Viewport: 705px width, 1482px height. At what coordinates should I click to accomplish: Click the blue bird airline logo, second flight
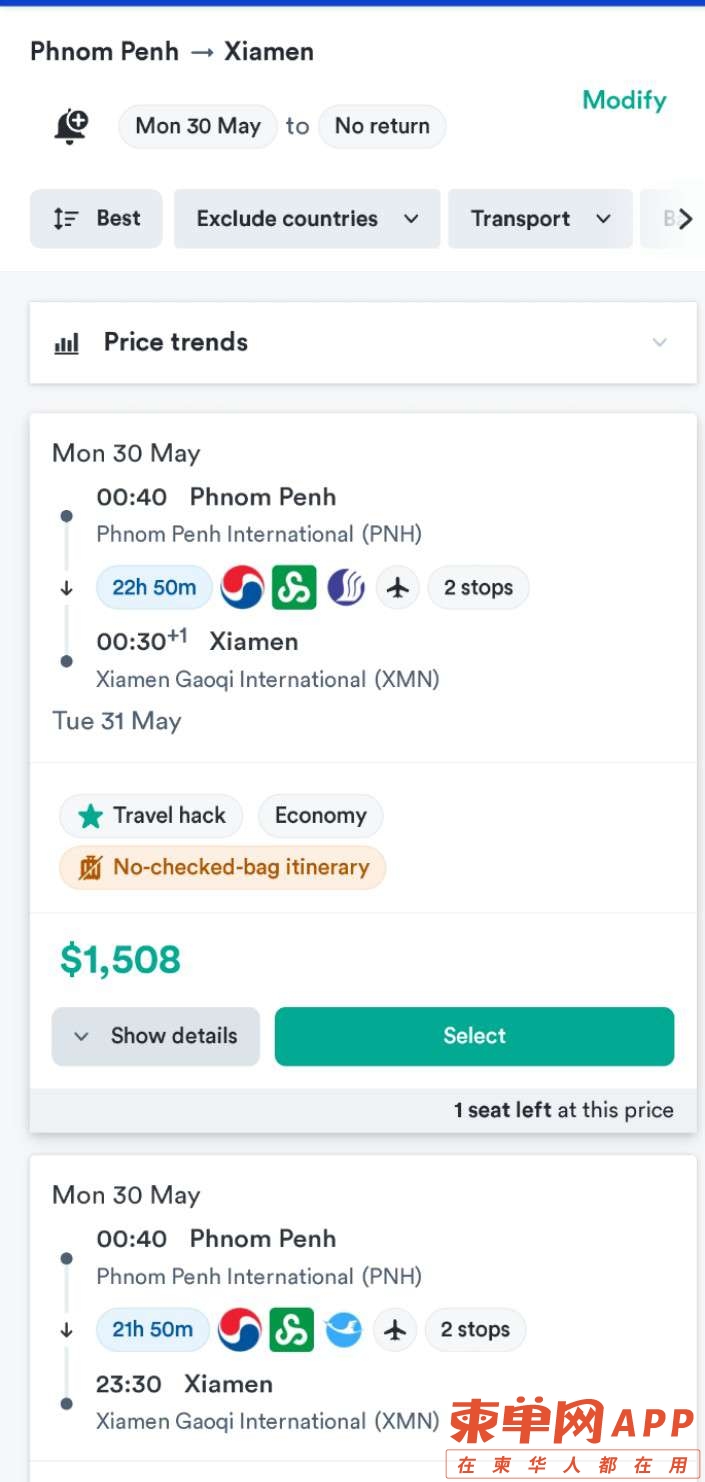pyautogui.click(x=343, y=1329)
